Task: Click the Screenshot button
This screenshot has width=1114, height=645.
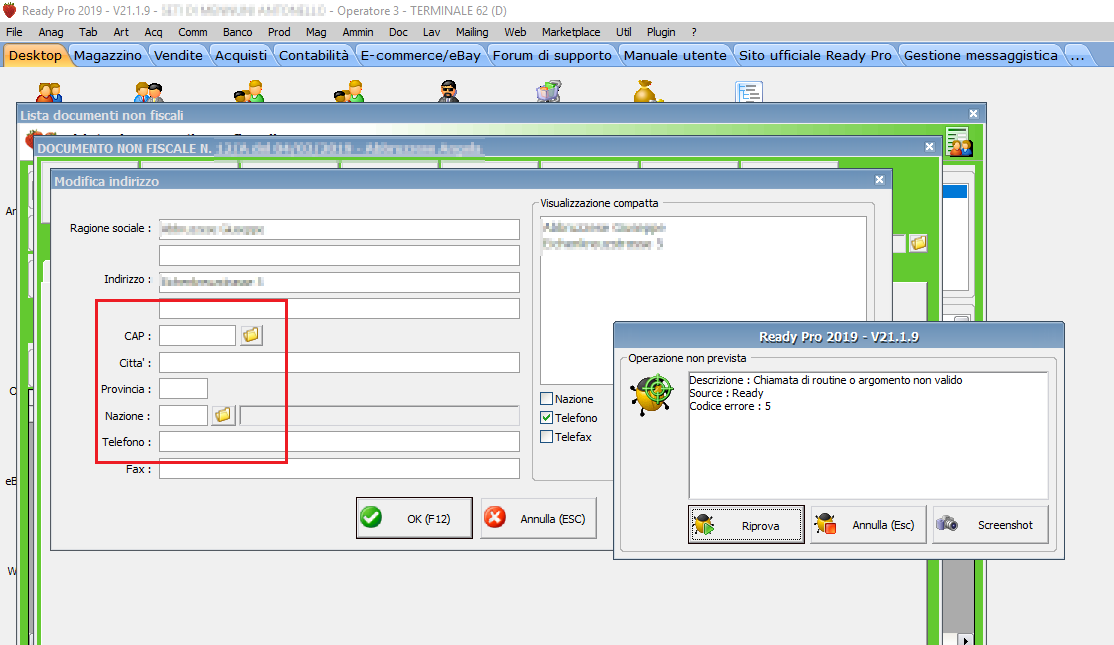Action: click(x=990, y=525)
